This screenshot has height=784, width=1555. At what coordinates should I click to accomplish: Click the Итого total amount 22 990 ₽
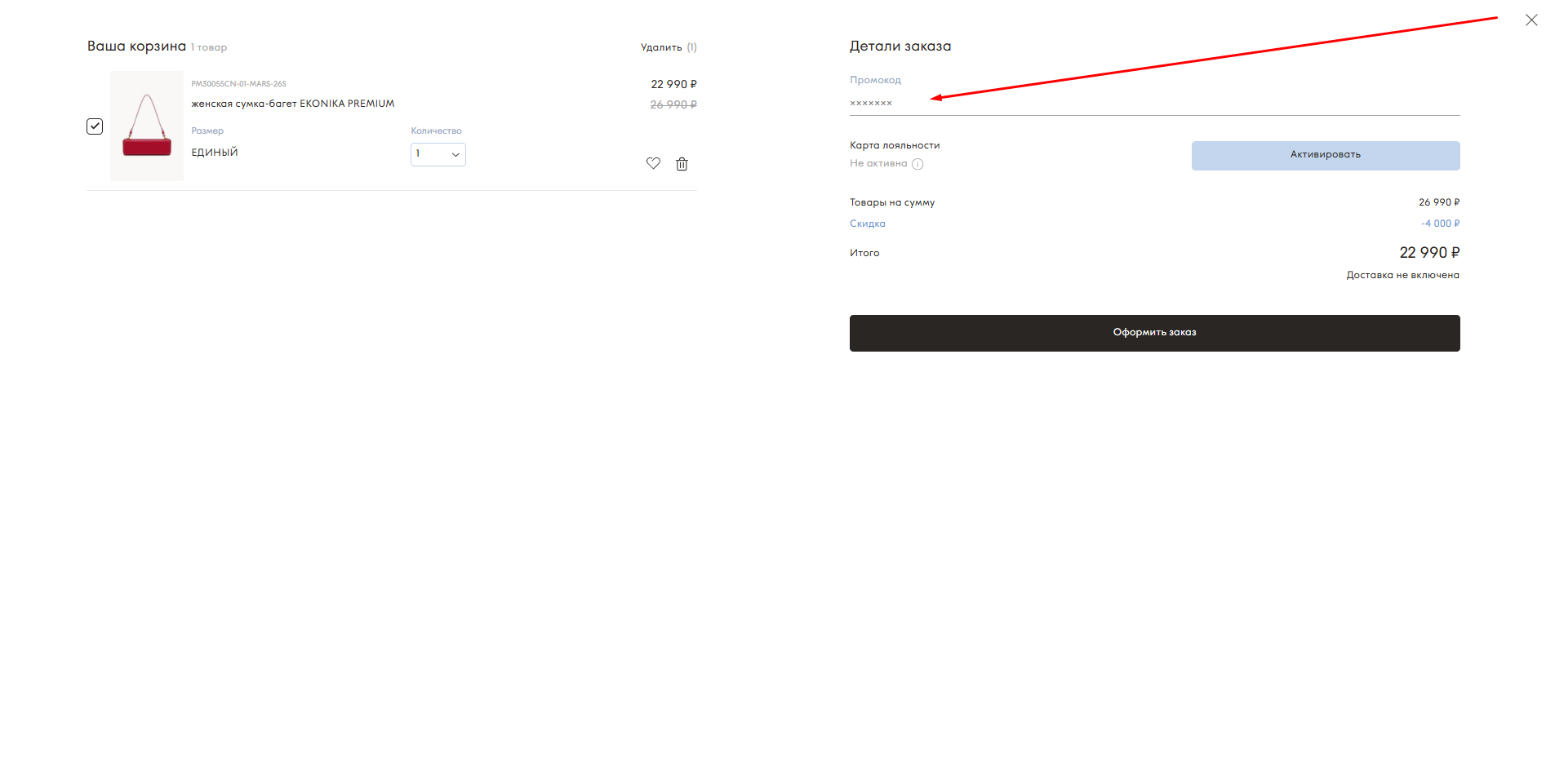[x=1428, y=253]
